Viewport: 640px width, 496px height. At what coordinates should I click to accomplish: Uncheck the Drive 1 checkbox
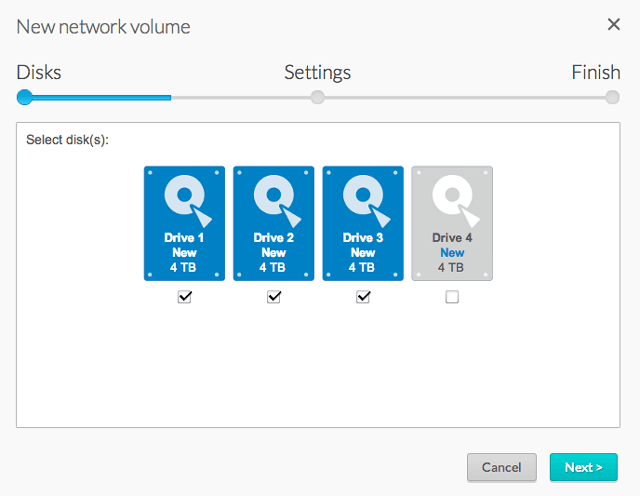tap(184, 297)
